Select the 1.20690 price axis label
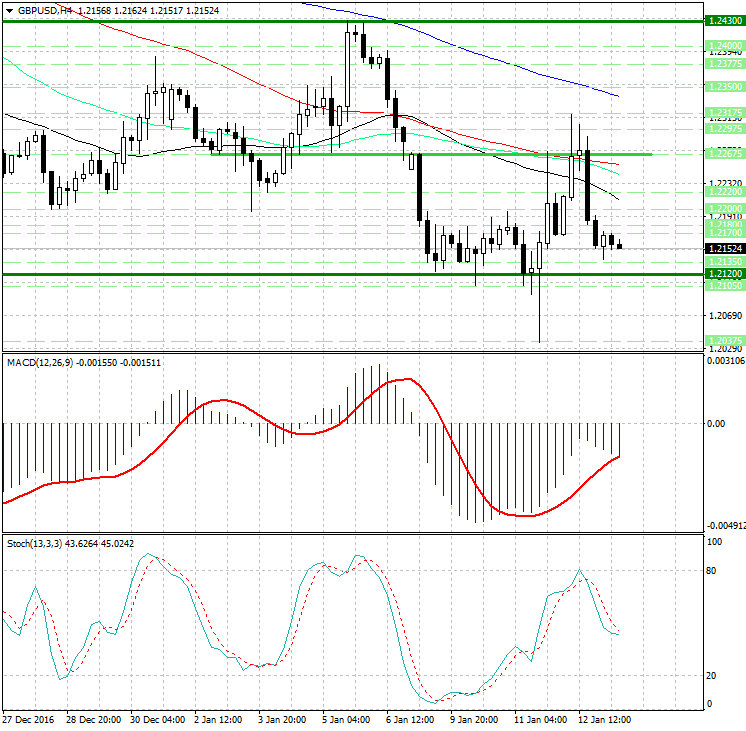 click(722, 315)
